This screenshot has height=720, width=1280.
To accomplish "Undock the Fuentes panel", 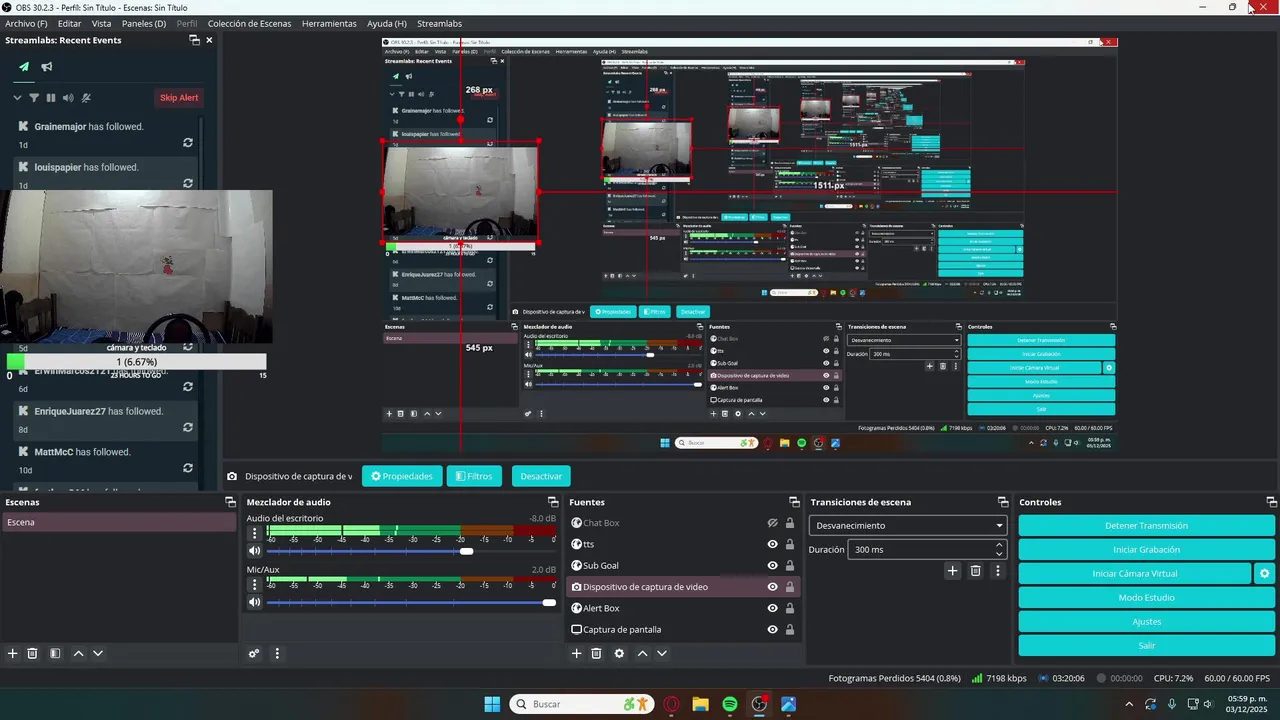I will pos(794,502).
